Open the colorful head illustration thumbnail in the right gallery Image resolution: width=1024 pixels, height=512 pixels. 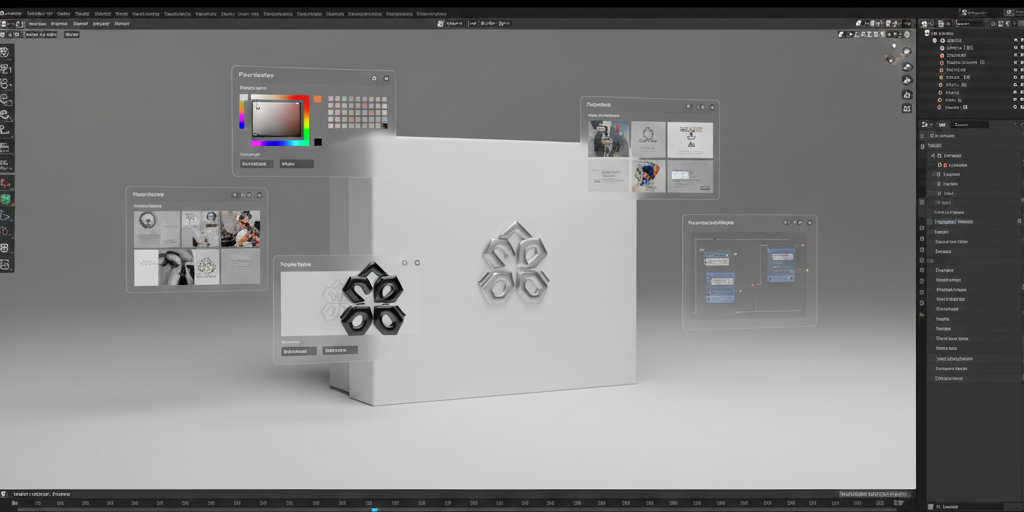[648, 176]
